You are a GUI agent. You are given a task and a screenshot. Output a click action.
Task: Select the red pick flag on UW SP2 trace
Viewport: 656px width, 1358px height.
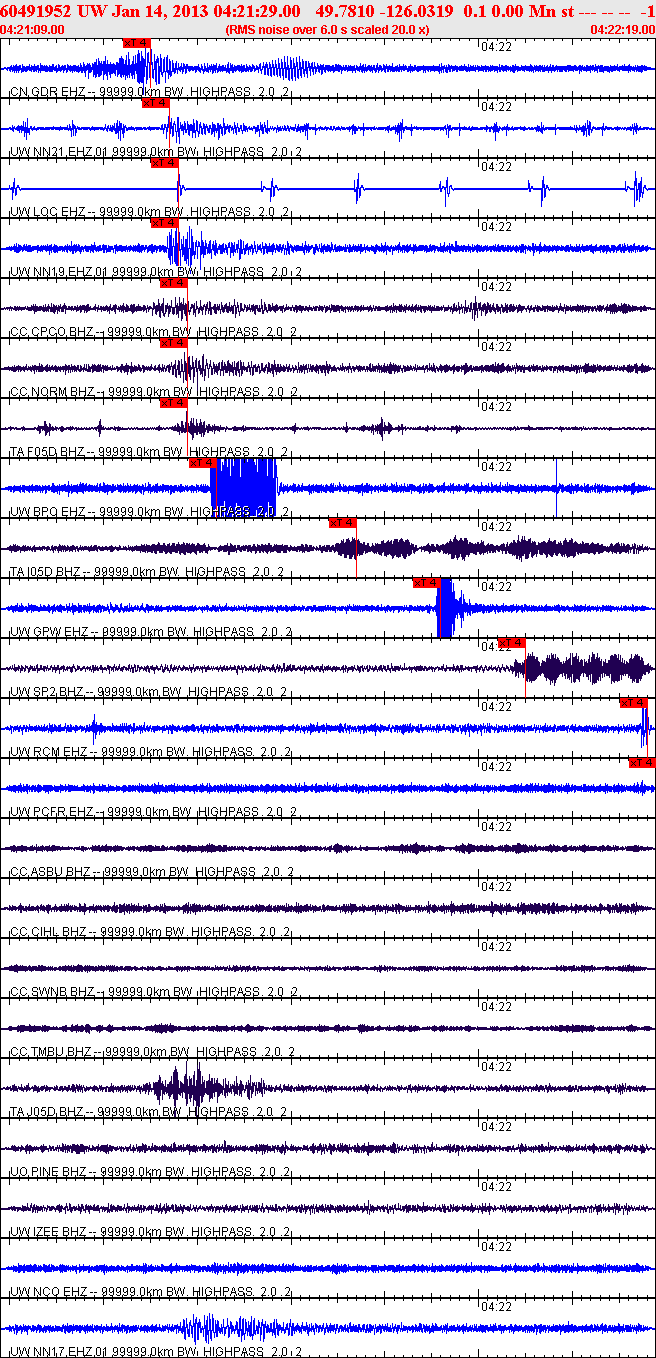[x=511, y=643]
